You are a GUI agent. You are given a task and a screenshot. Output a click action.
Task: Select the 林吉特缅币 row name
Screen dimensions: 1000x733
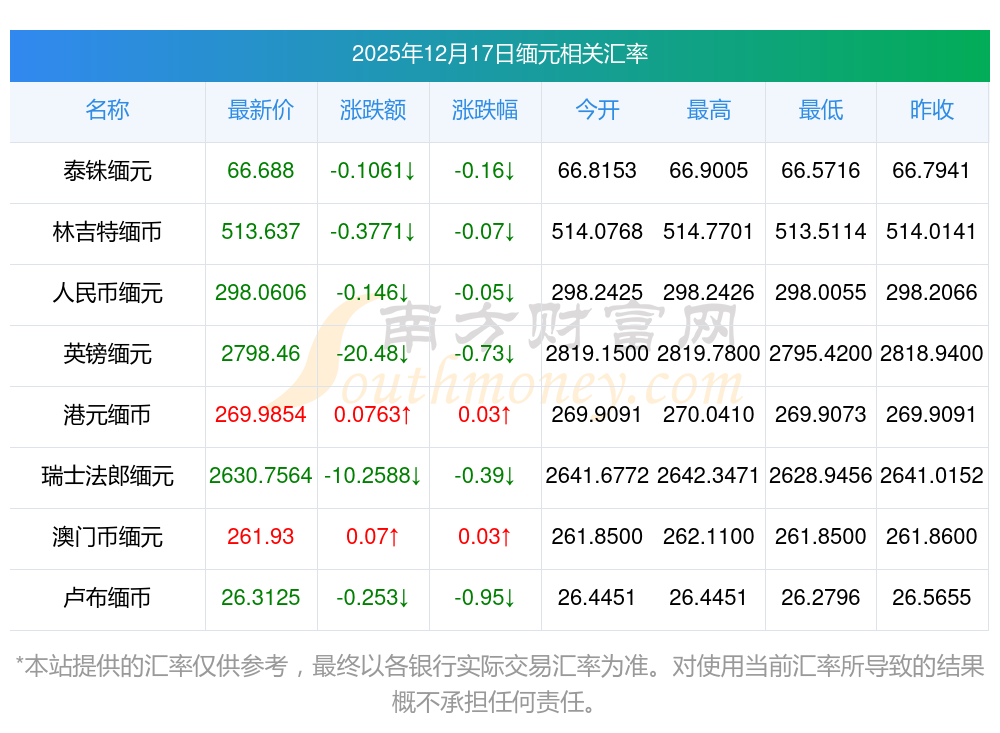pos(107,232)
